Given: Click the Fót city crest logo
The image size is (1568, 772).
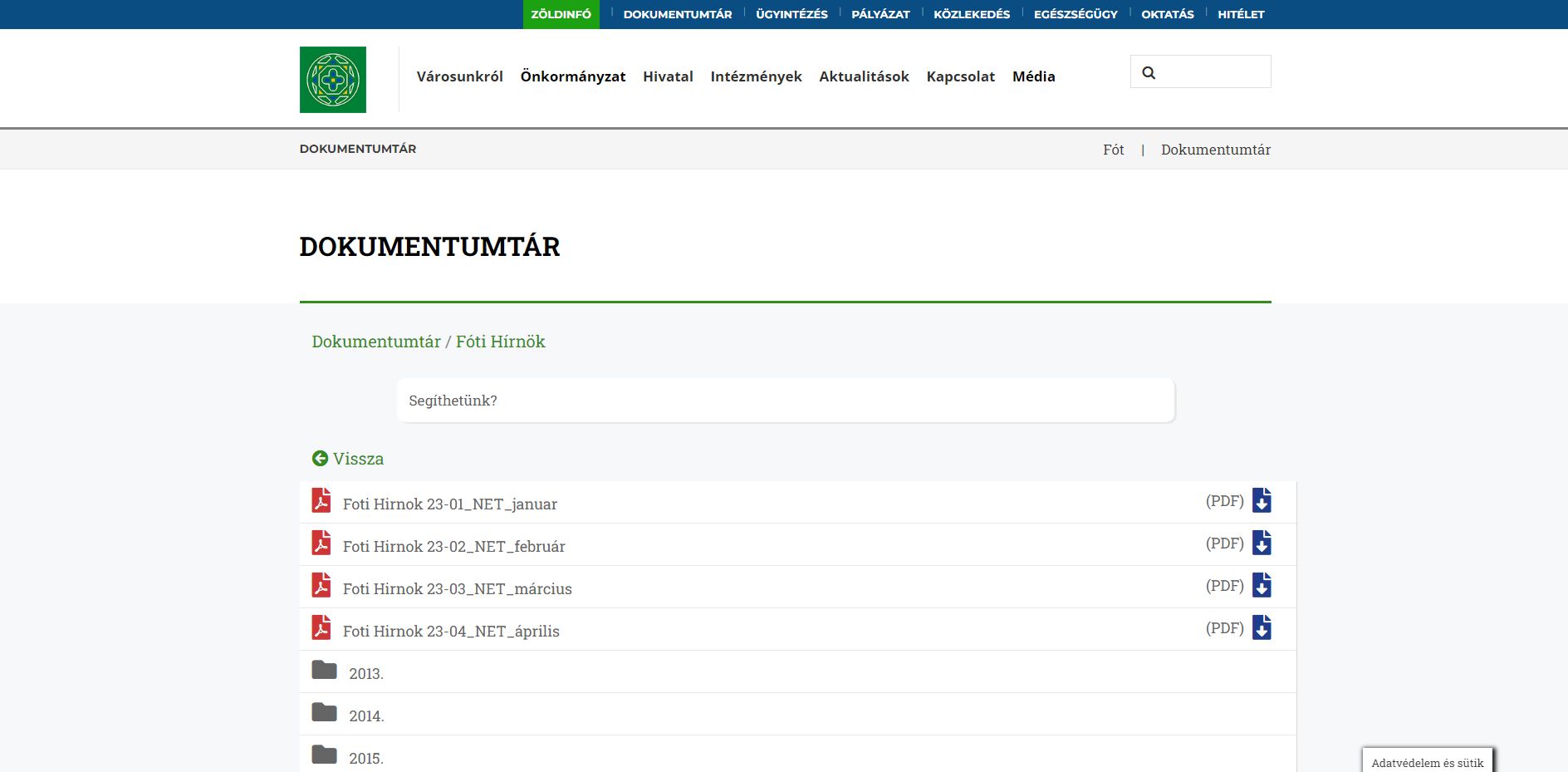Looking at the screenshot, I should pos(333,80).
